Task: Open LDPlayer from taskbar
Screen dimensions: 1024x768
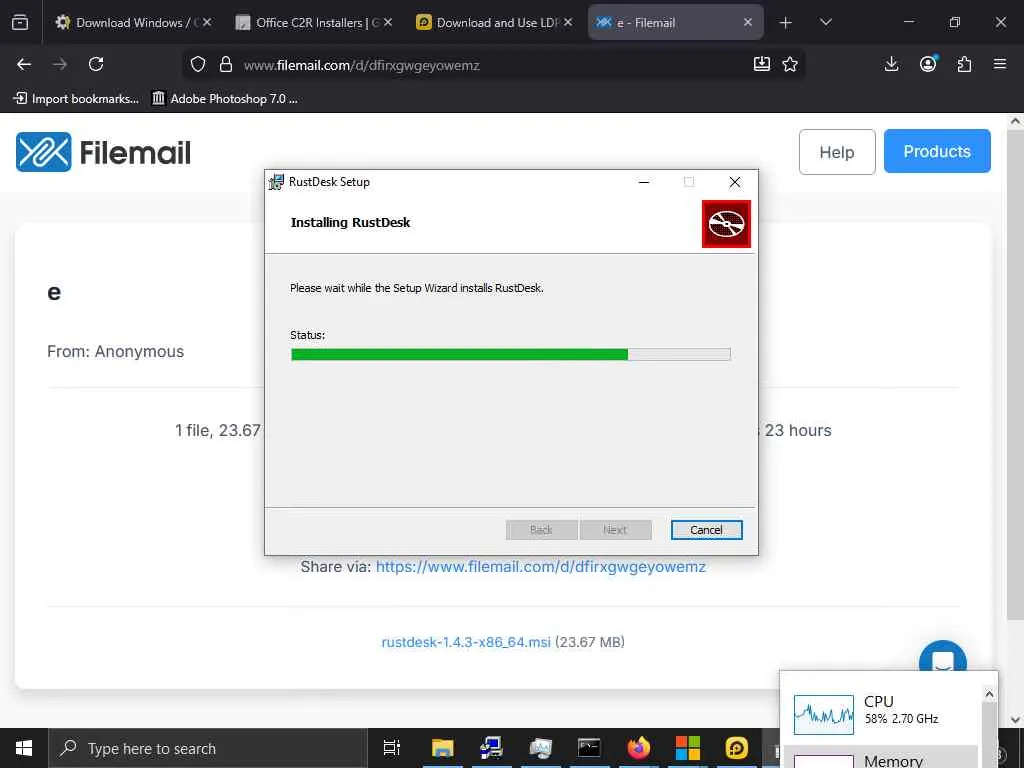Action: [737, 748]
